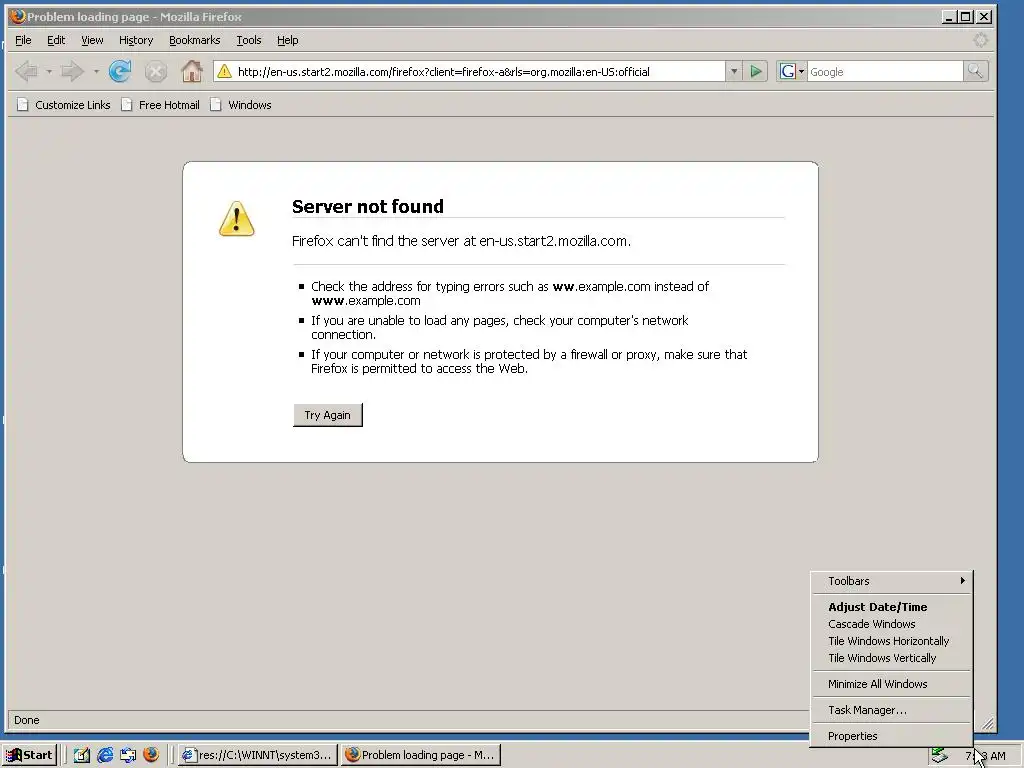This screenshot has width=1024, height=768.
Task: Open the Help menu
Action: [287, 40]
